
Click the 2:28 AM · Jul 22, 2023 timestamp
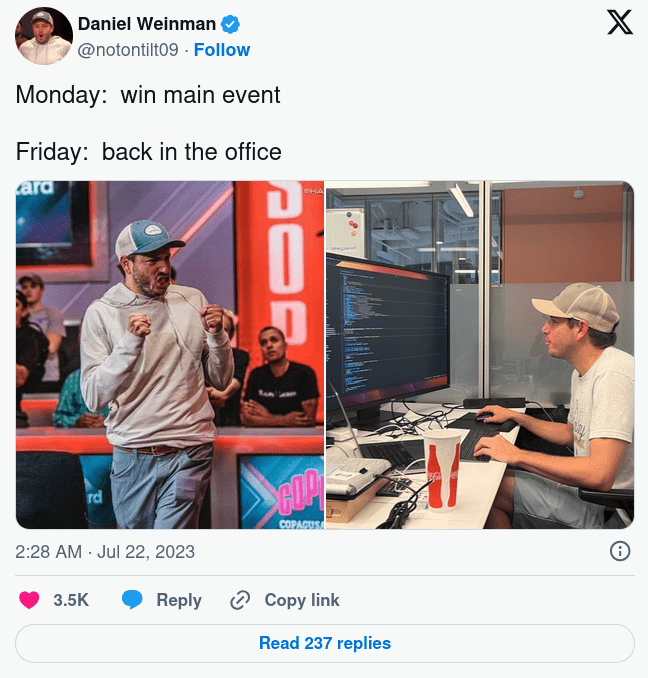coord(105,552)
